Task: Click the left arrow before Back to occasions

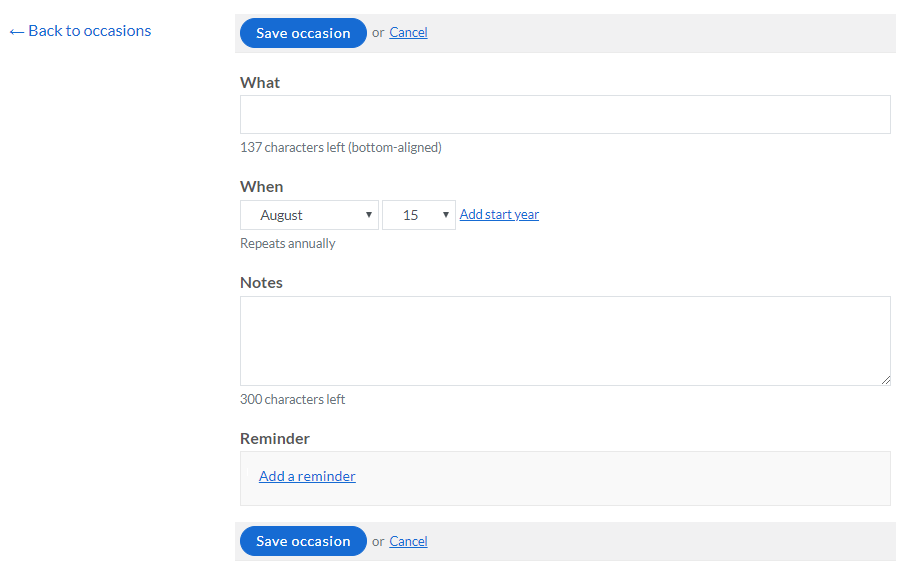Action: pos(16,31)
